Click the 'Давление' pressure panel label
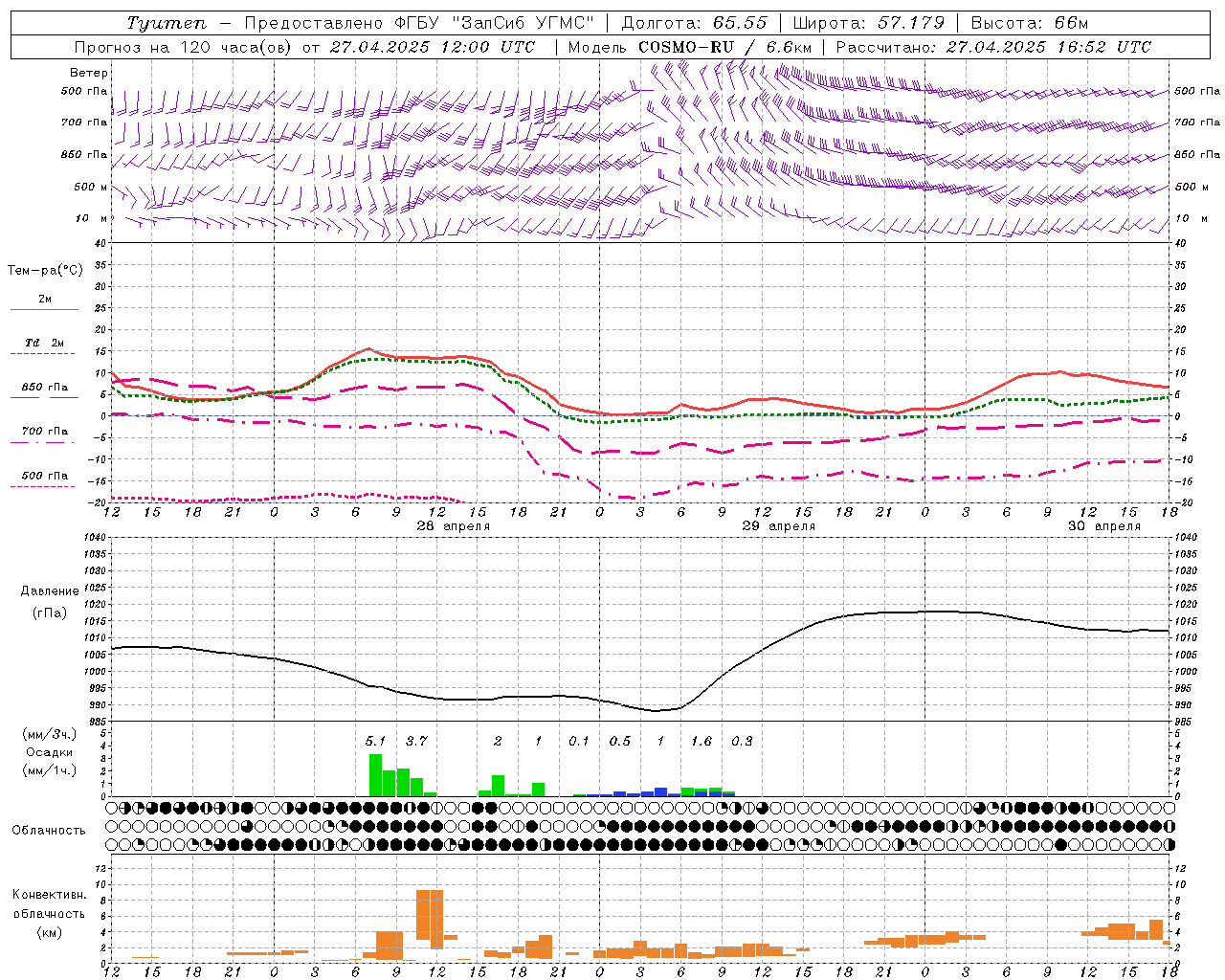This screenshot has width=1225, height=980. pyautogui.click(x=50, y=591)
